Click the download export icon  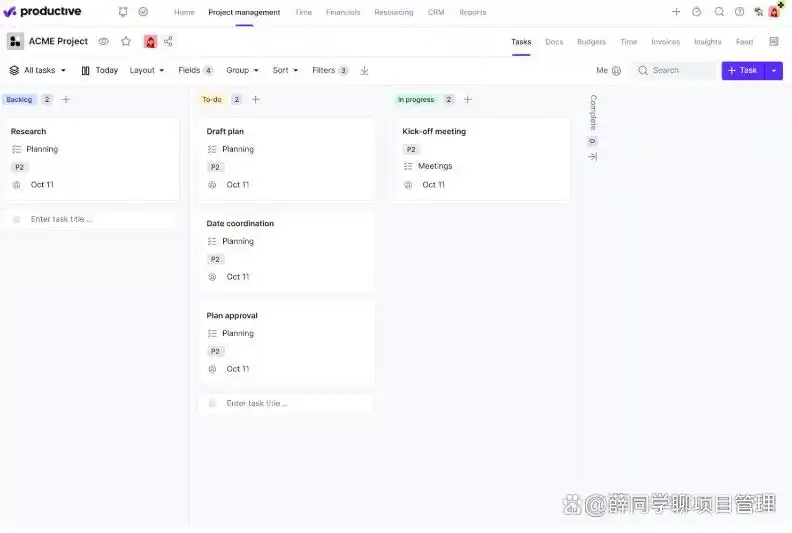click(x=364, y=71)
